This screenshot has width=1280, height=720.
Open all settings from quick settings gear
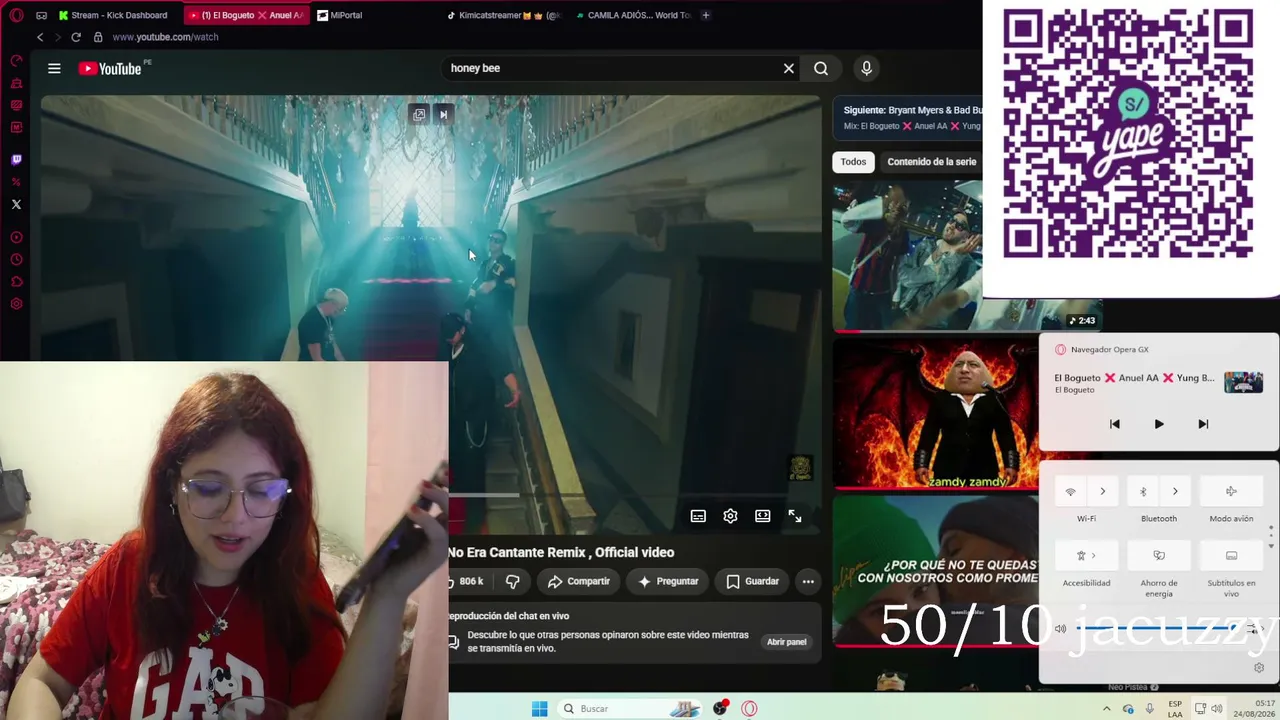tap(1259, 668)
